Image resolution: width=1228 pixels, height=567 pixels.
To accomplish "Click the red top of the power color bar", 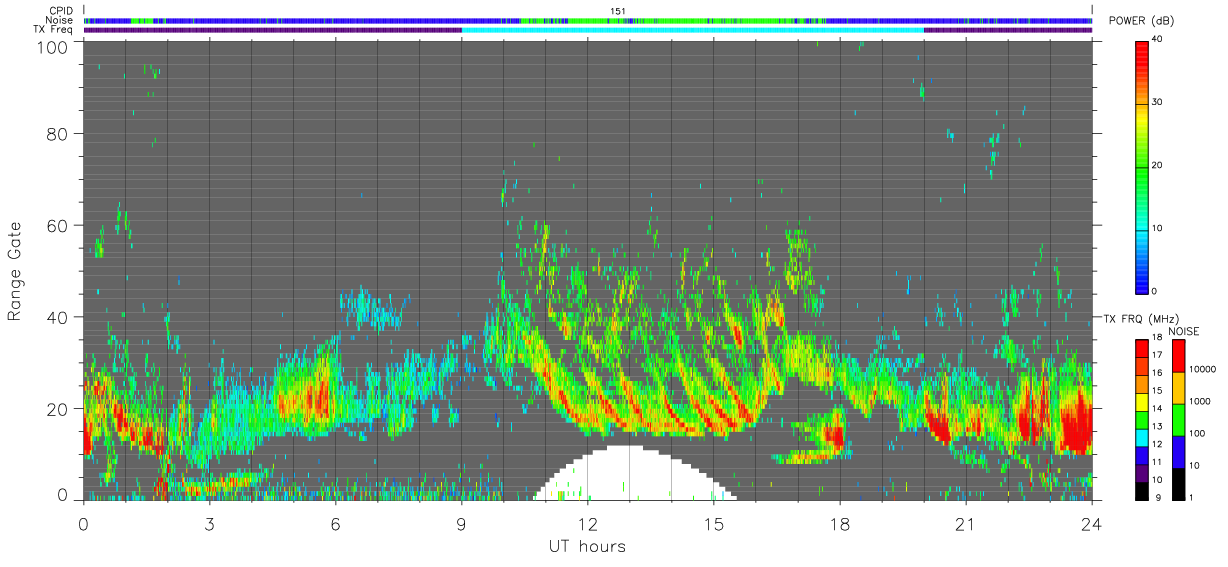I will [1141, 55].
